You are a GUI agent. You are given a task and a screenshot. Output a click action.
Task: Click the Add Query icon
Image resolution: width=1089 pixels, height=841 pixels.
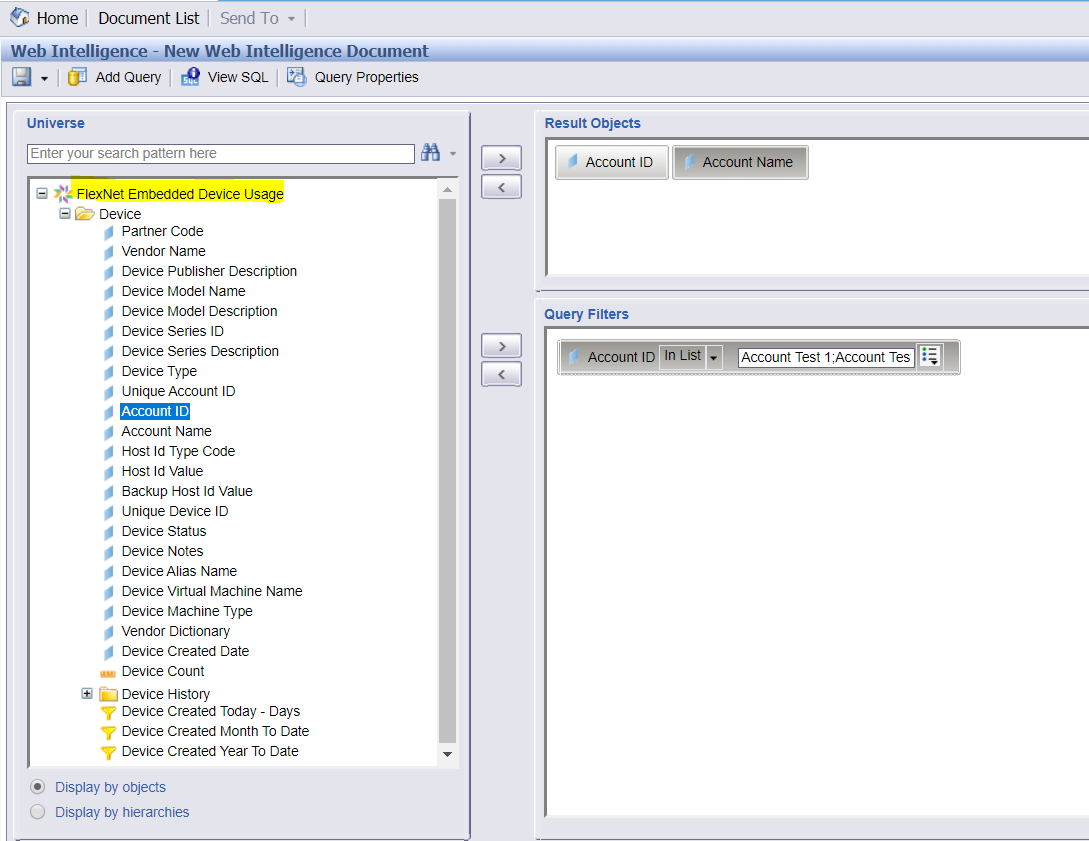coord(77,76)
